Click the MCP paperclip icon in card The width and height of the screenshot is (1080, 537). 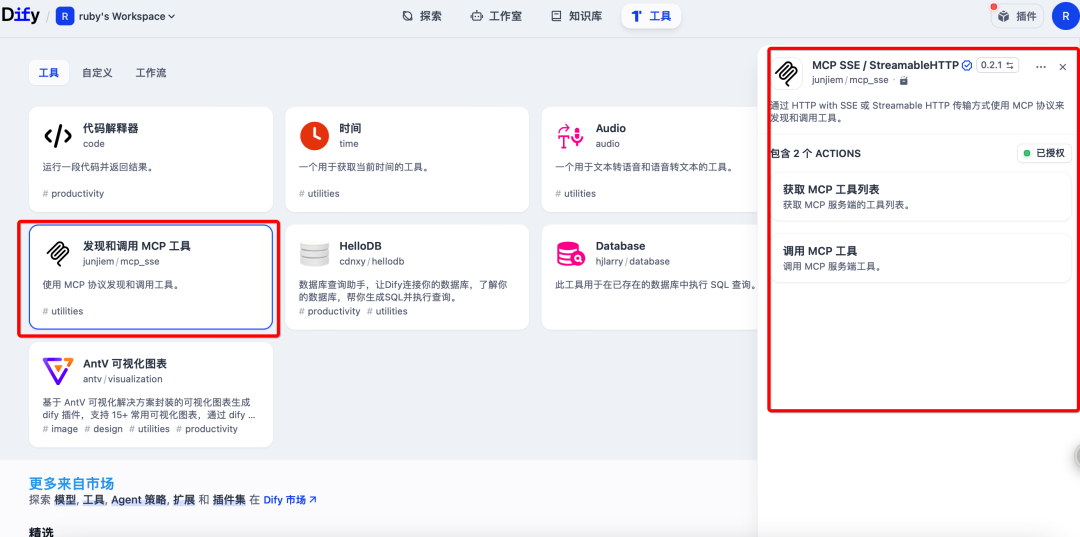pyautogui.click(x=58, y=253)
